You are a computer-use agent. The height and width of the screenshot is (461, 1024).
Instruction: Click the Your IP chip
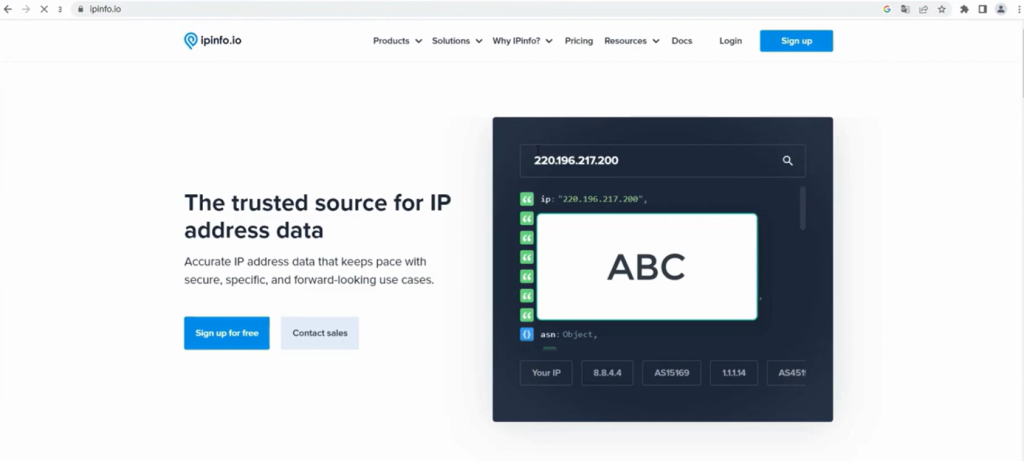546,373
